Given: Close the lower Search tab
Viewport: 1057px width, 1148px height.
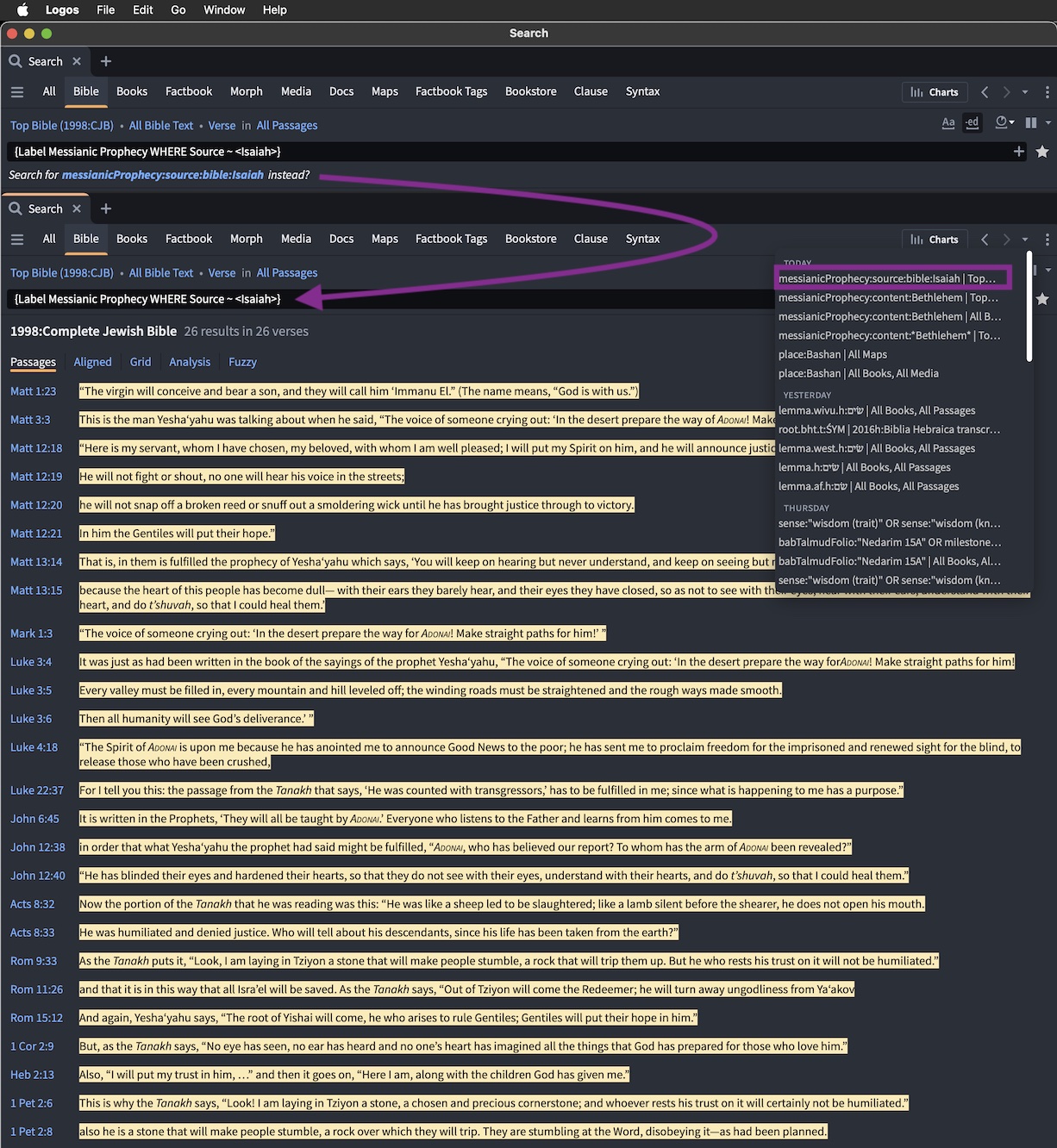Looking at the screenshot, I should 77,209.
